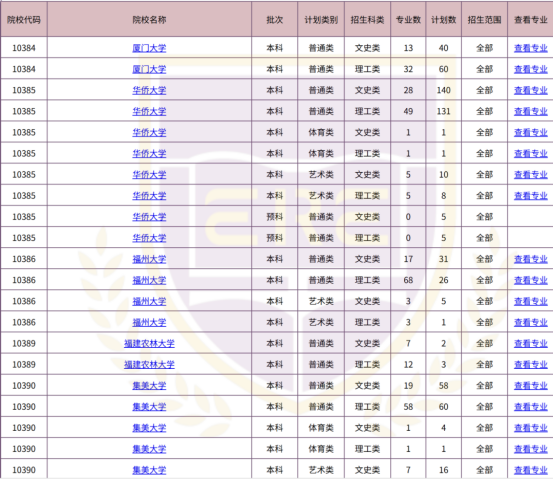Open 福州大学 link with 17 majors

click(x=149, y=259)
